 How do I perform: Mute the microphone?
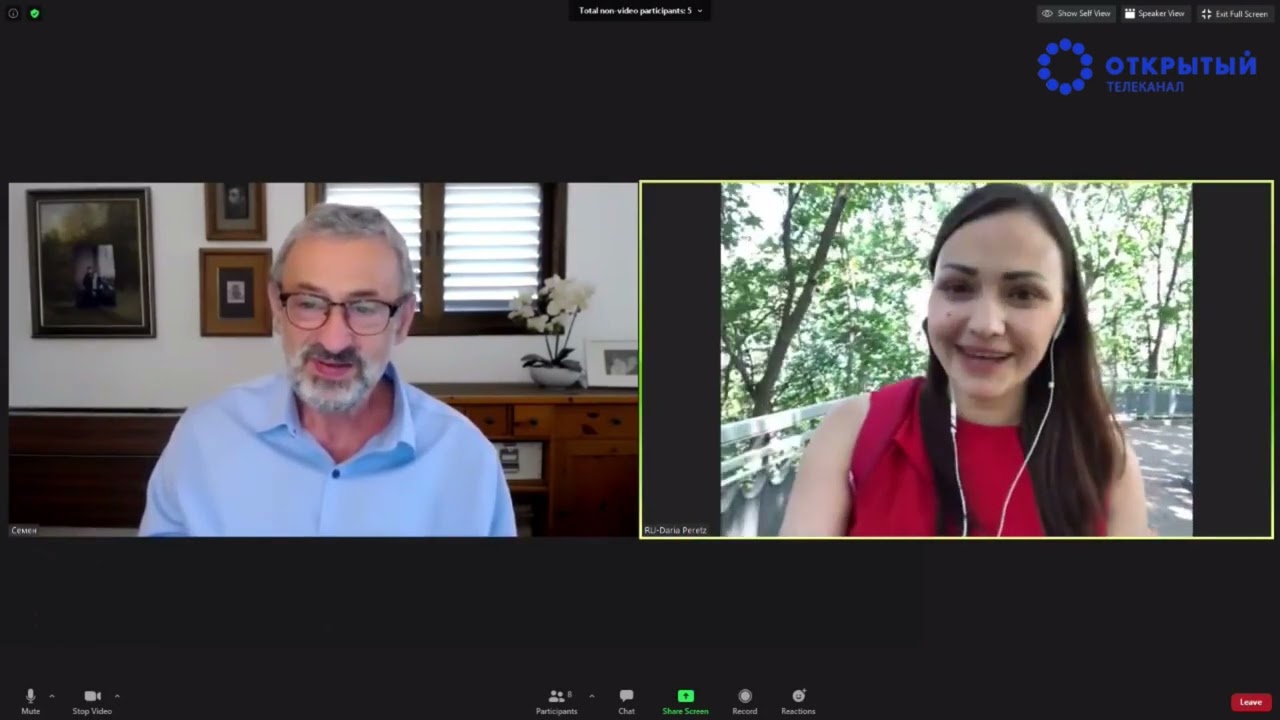click(30, 701)
